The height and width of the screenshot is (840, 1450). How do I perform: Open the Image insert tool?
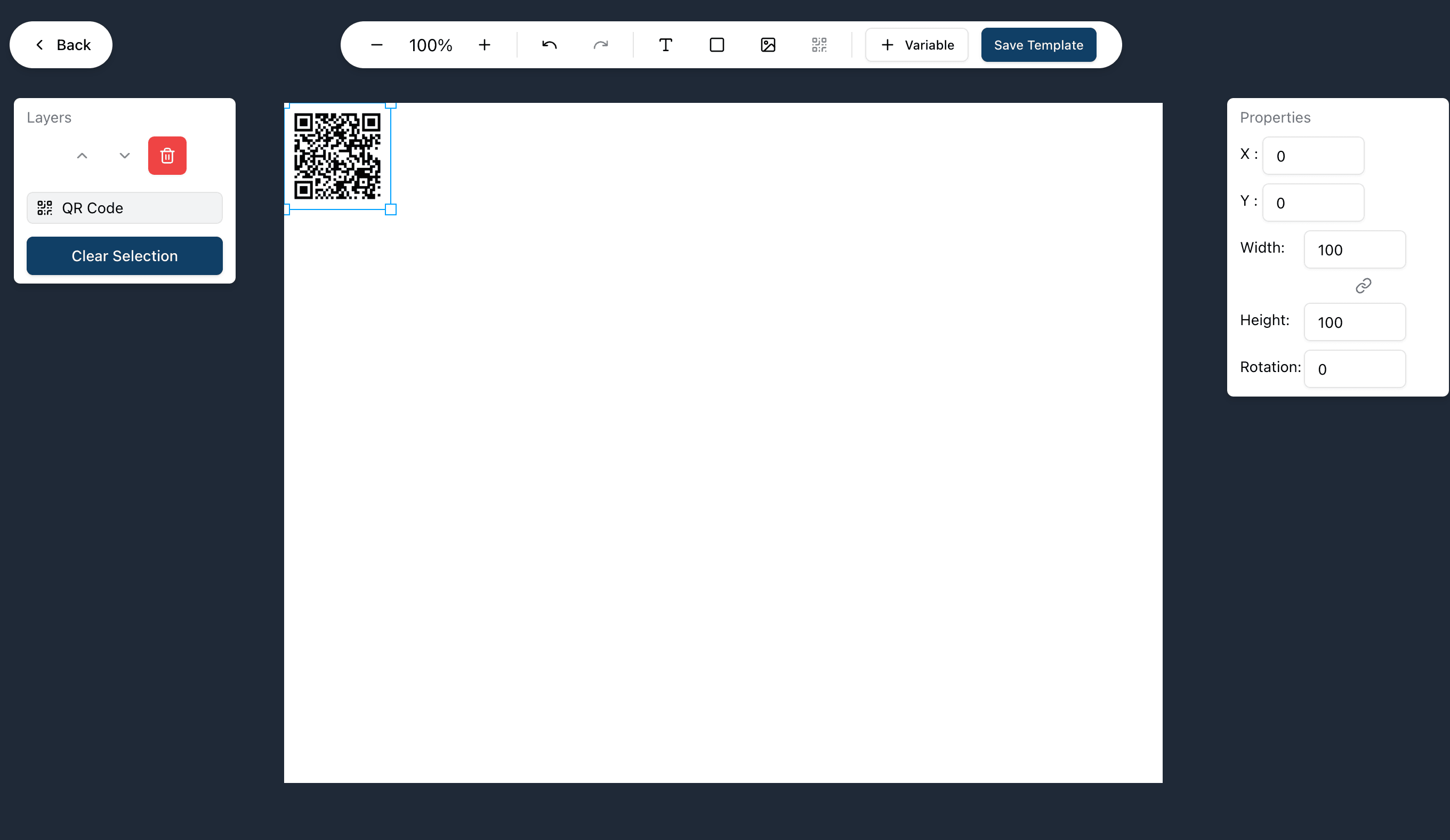click(x=768, y=44)
